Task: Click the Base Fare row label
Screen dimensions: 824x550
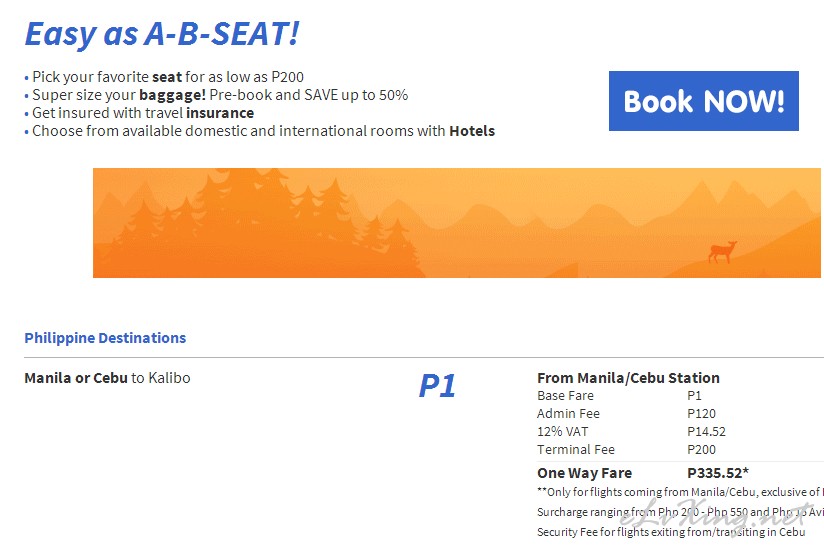Action: click(x=565, y=396)
